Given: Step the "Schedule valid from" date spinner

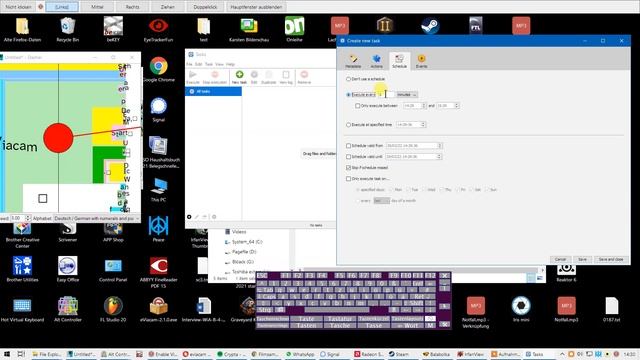Looking at the screenshot, I should [x=440, y=146].
